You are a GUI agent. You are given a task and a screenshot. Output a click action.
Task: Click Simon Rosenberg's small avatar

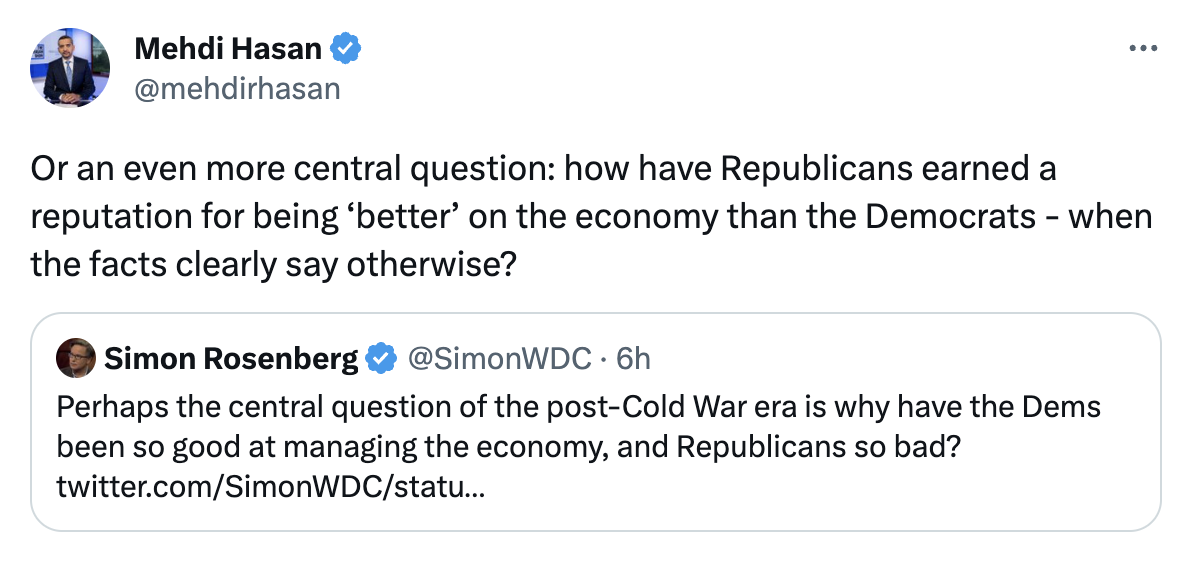[x=76, y=358]
